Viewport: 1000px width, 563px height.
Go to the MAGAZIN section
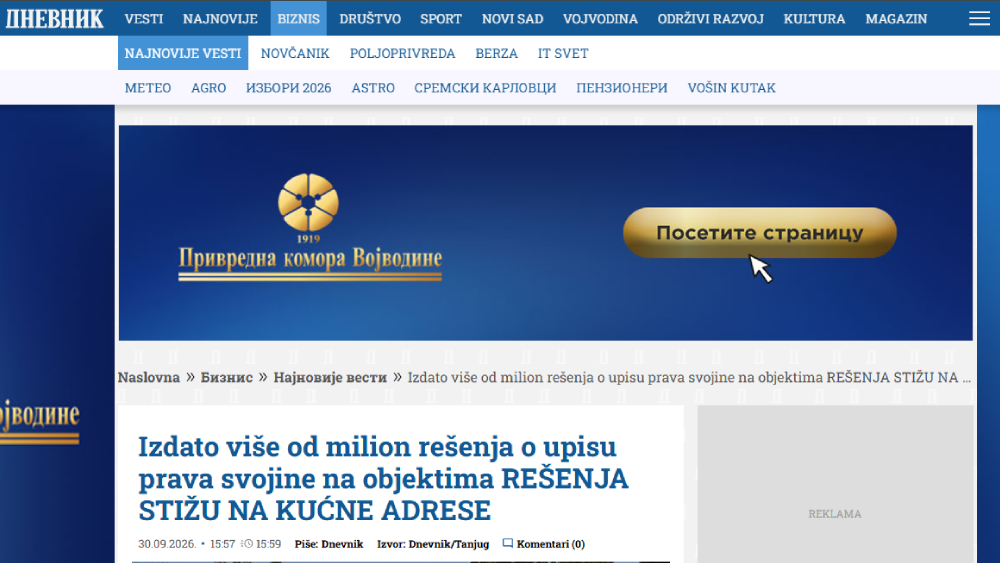[896, 18]
